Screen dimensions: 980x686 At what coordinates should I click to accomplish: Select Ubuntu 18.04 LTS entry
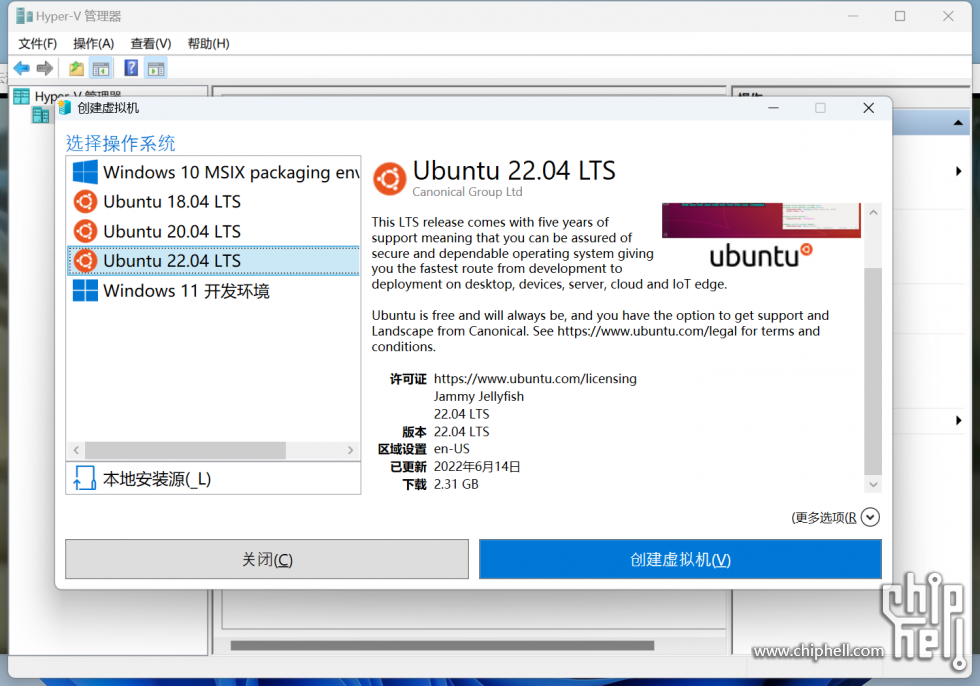point(214,202)
